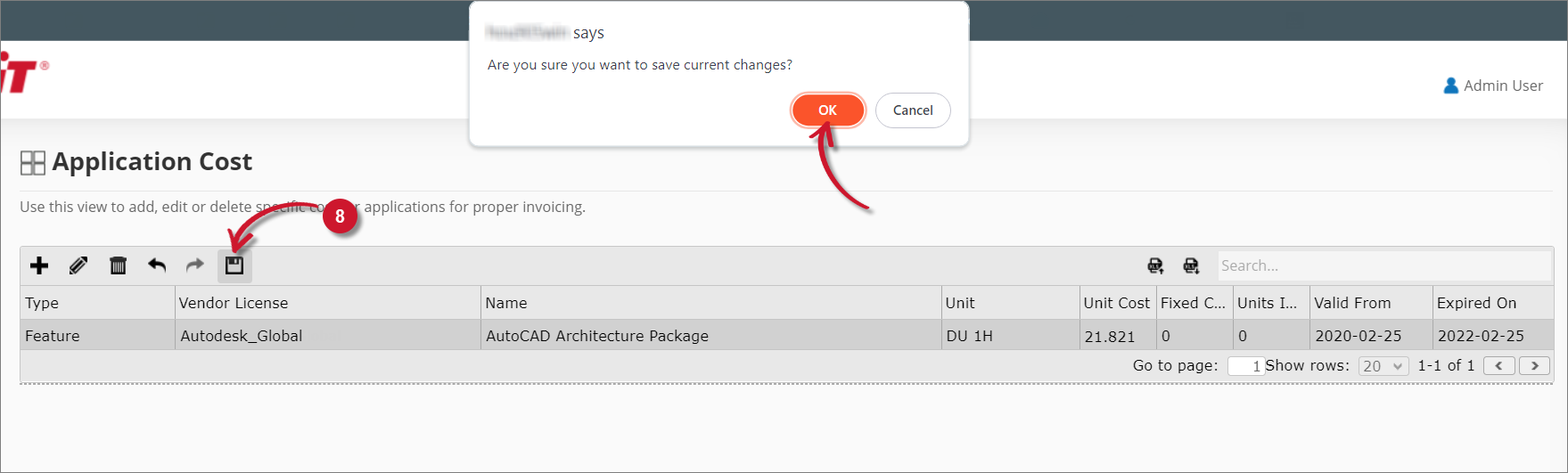The width and height of the screenshot is (1568, 473).
Task: Click inside the Search field
Action: [1383, 265]
